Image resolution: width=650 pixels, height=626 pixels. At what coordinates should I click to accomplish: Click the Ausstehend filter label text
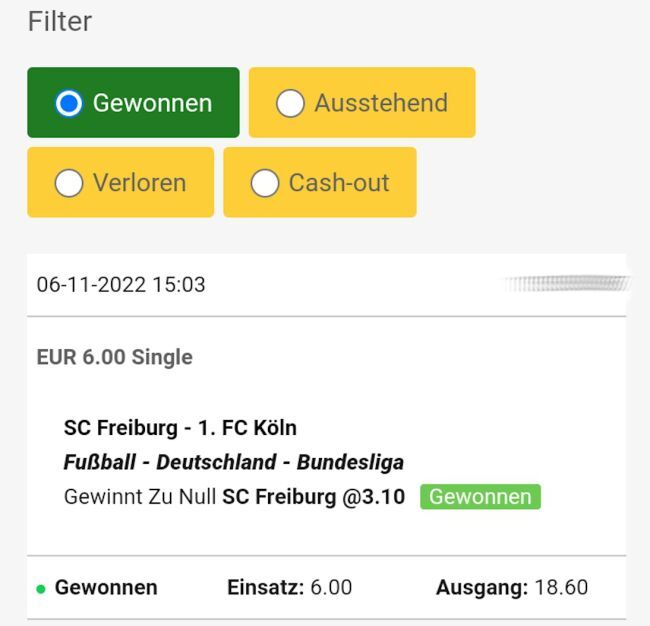[380, 103]
